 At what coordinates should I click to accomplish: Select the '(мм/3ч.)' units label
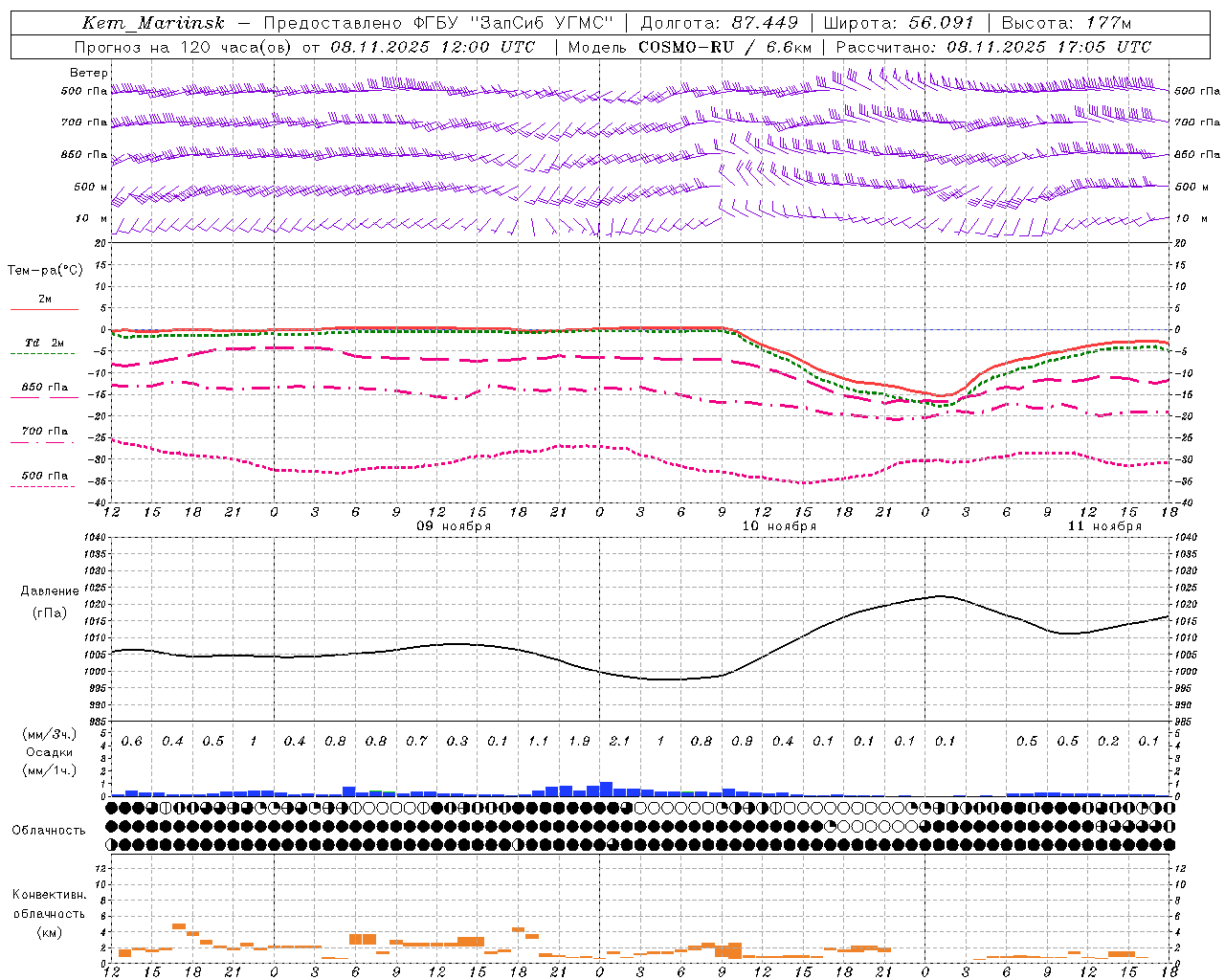point(50,734)
